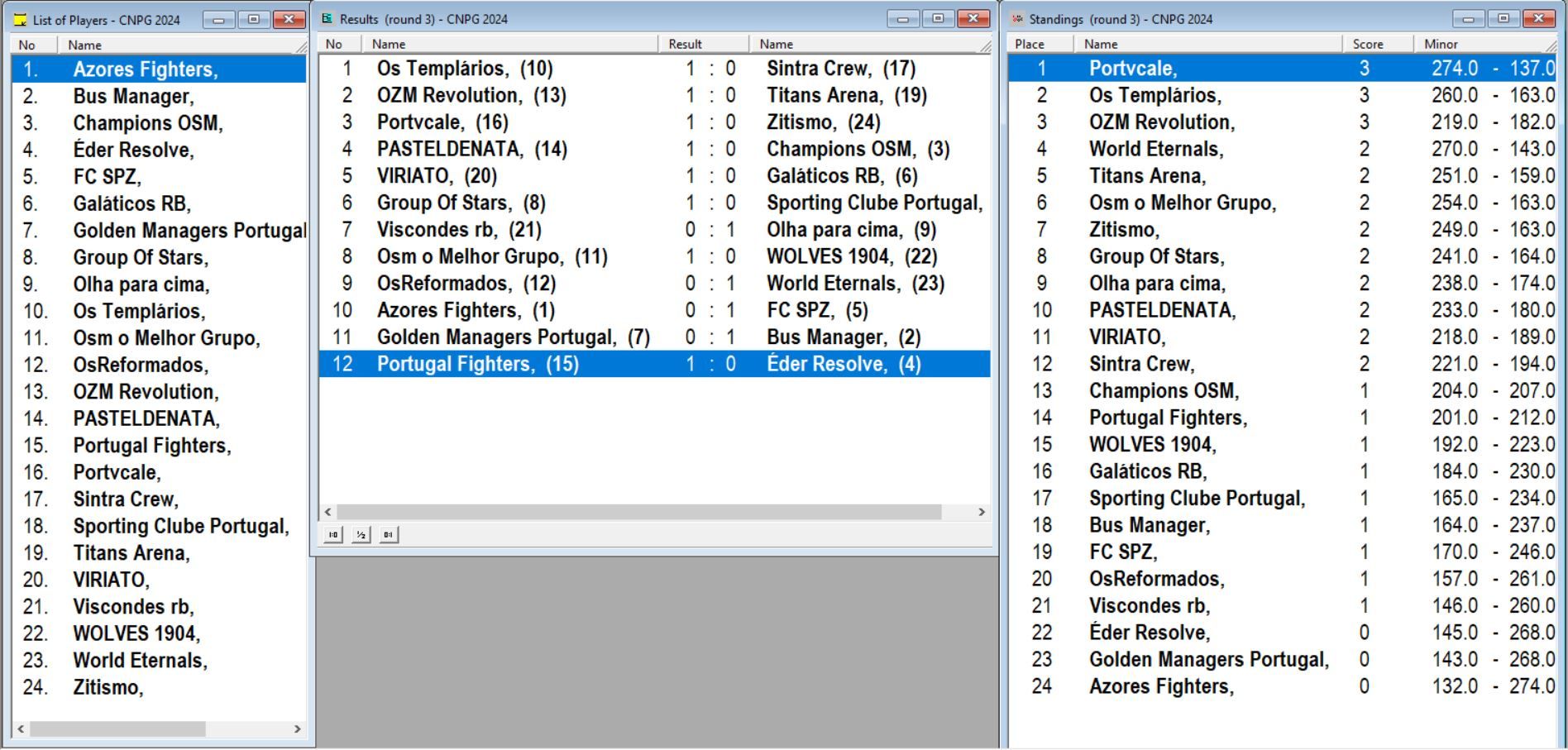Close the List of Players window
1568x750 pixels.
tap(289, 19)
